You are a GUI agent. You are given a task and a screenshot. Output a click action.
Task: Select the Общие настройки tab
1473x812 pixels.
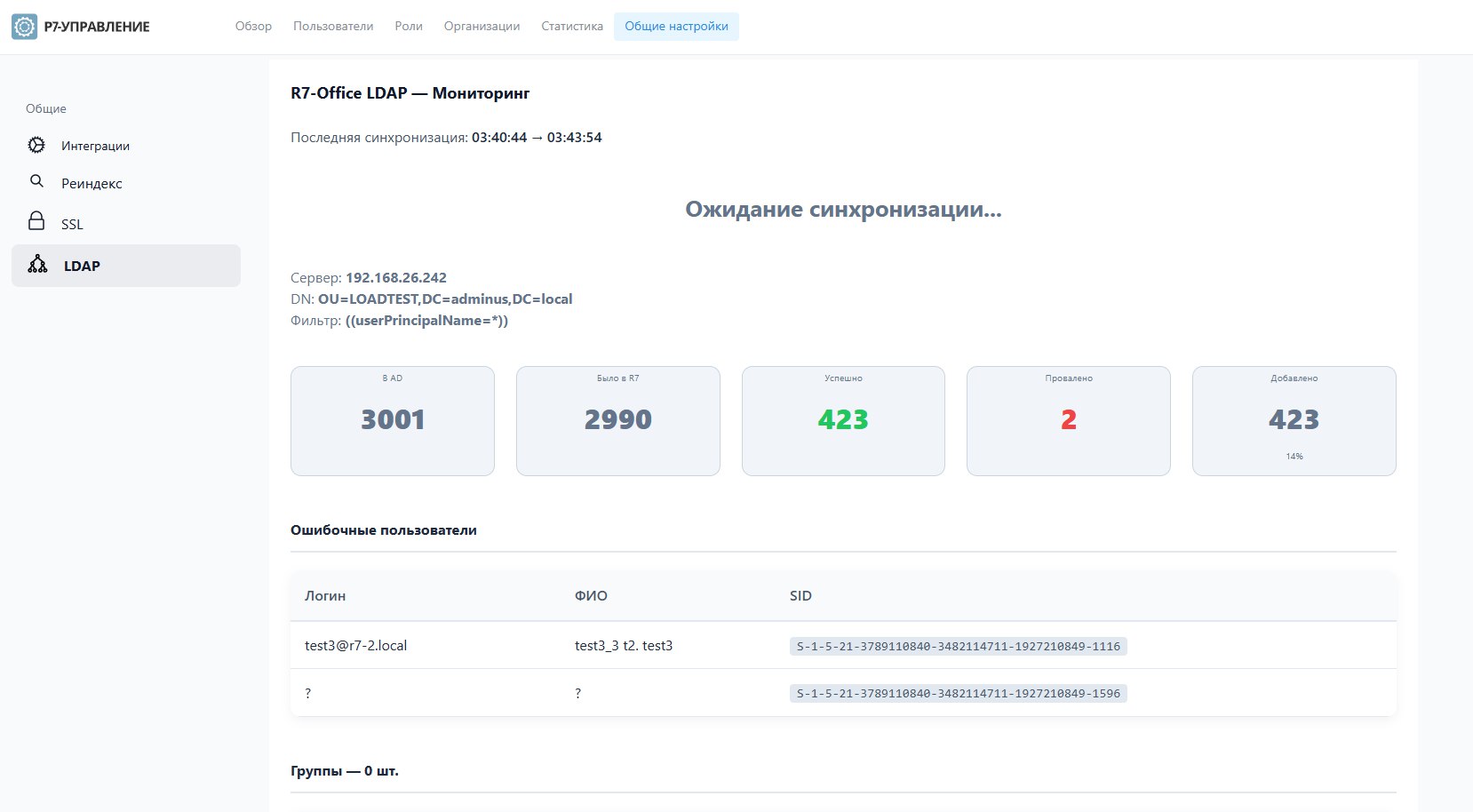coord(676,26)
